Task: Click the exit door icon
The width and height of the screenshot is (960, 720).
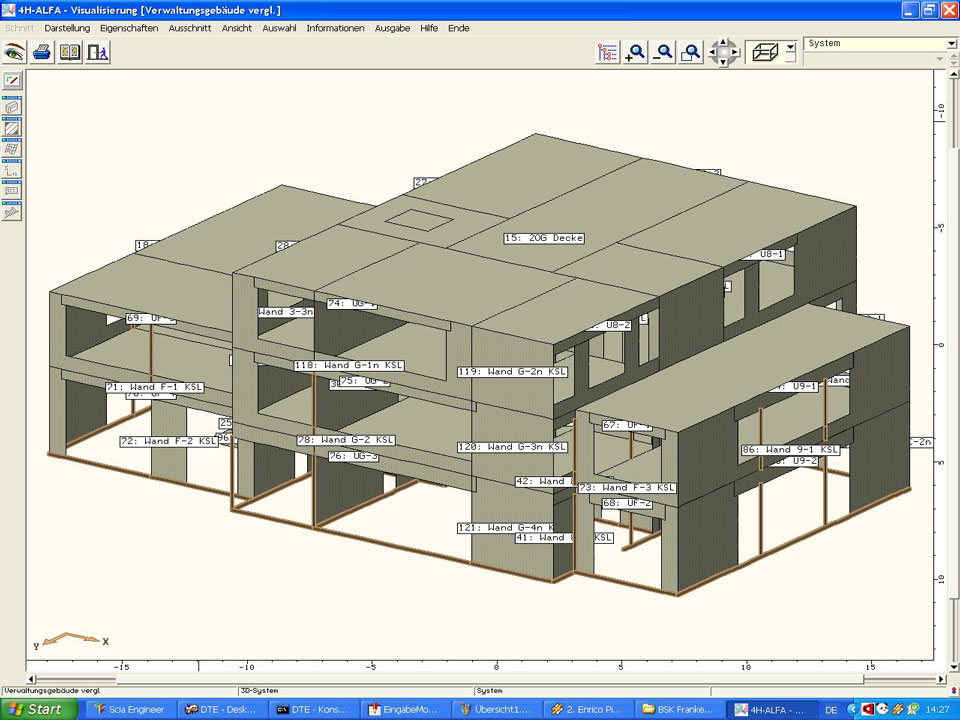Action: click(x=97, y=52)
